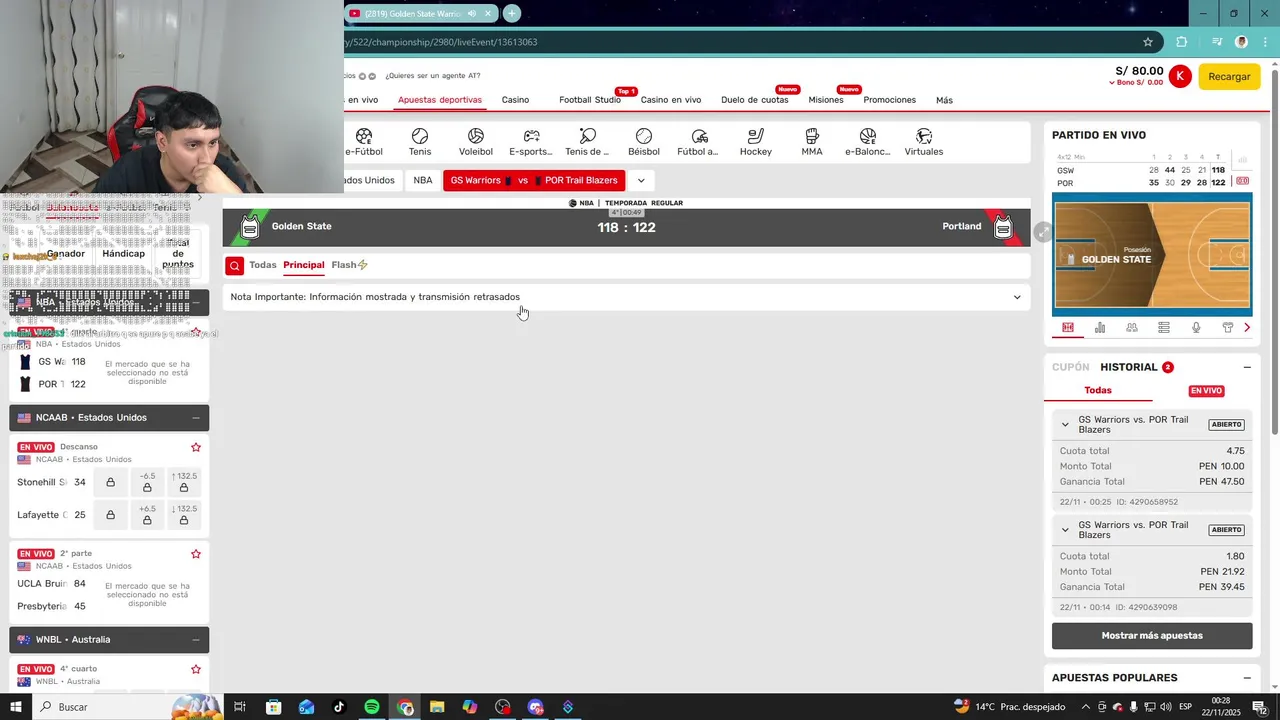Open the statistics bar chart in live panel

point(1100,327)
